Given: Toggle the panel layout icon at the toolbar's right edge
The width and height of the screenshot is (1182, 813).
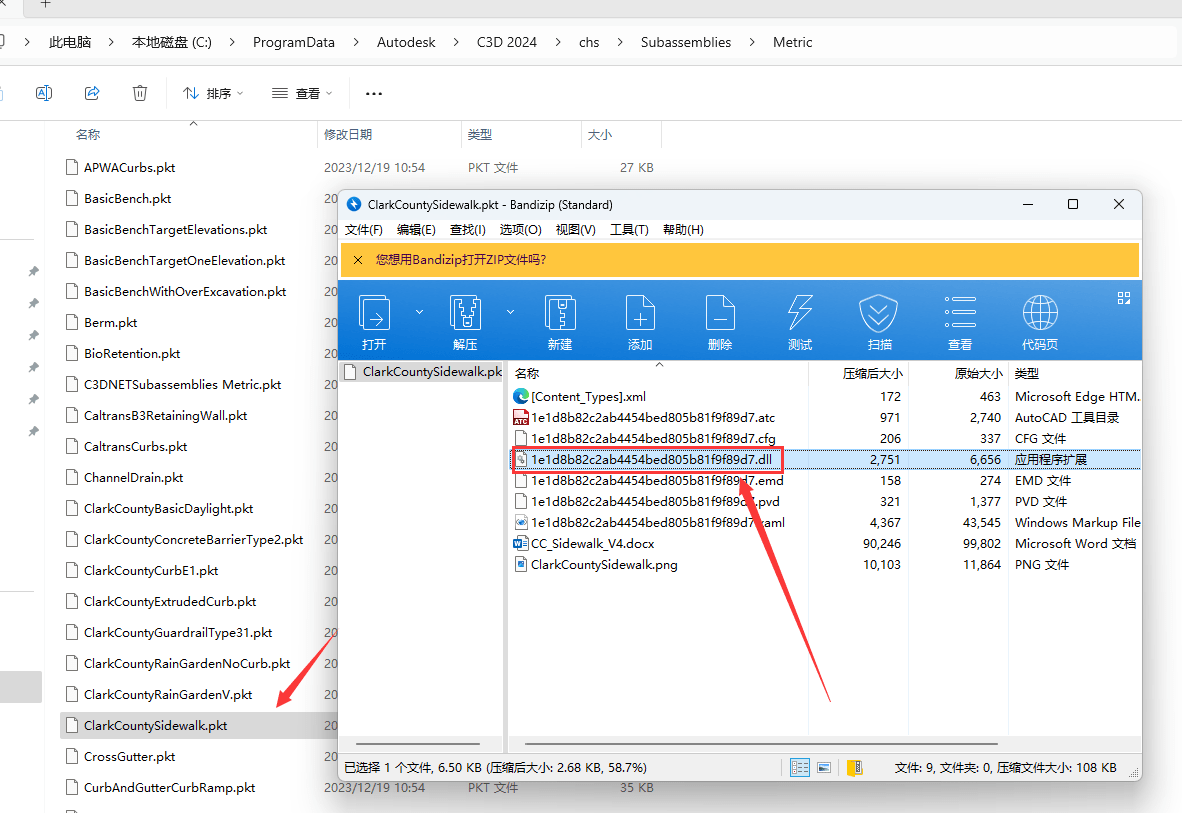Looking at the screenshot, I should pos(1123,297).
